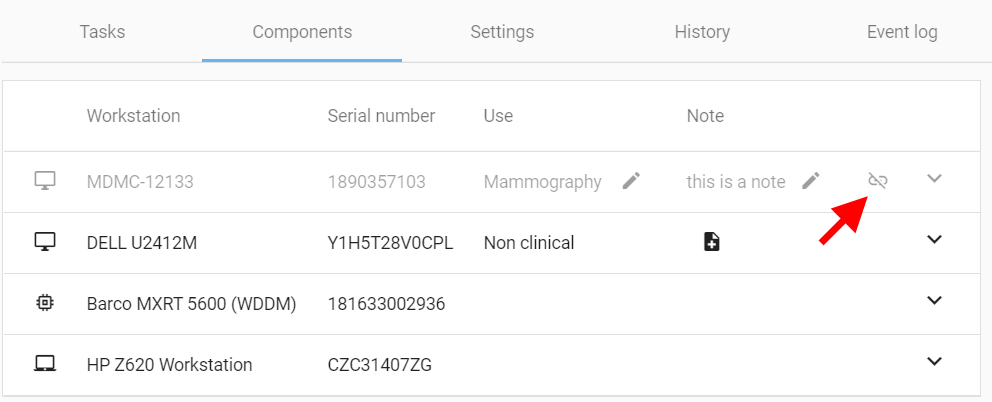
Task: Switch to the Tasks tab
Action: coord(102,32)
